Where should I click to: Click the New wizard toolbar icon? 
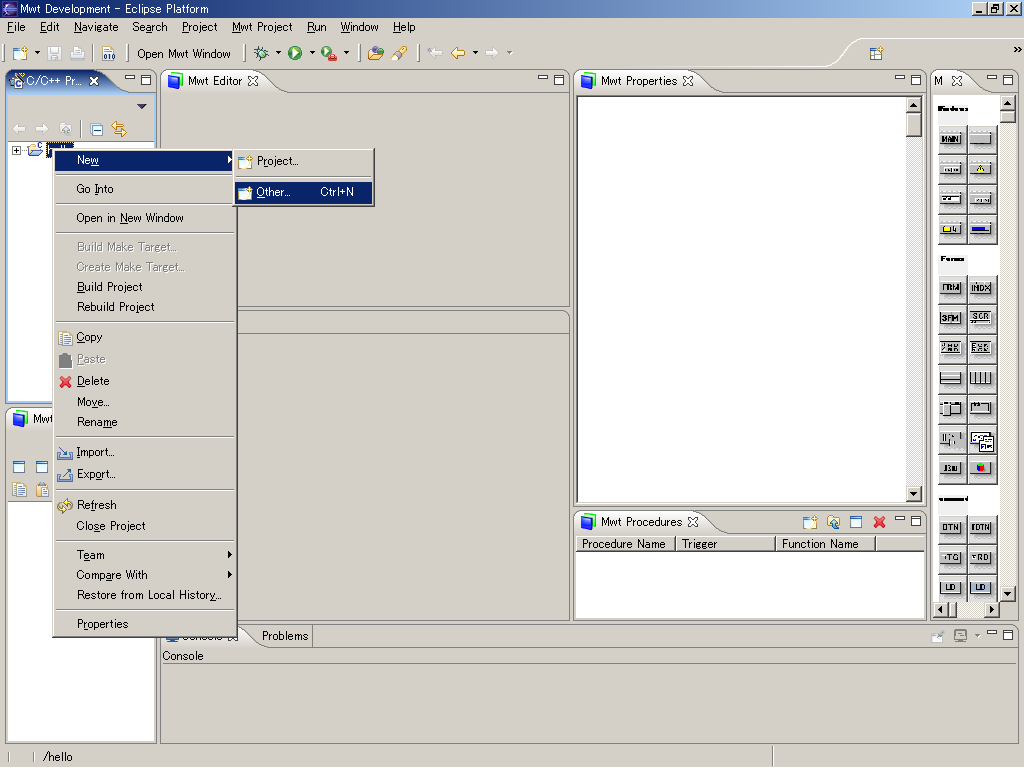point(20,53)
